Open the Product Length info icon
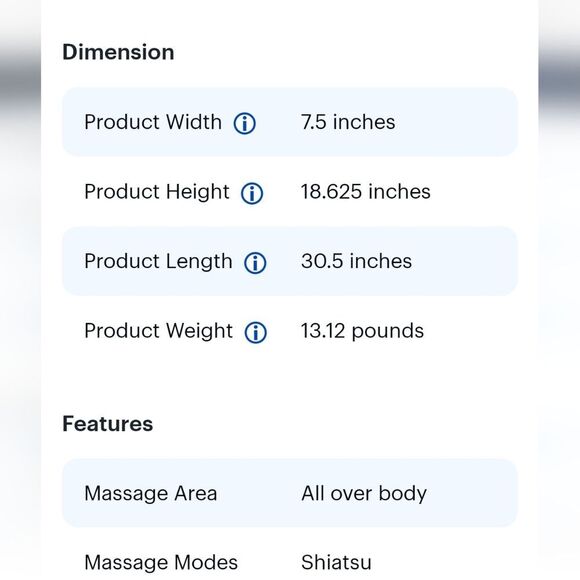The width and height of the screenshot is (580, 580). [x=255, y=263]
